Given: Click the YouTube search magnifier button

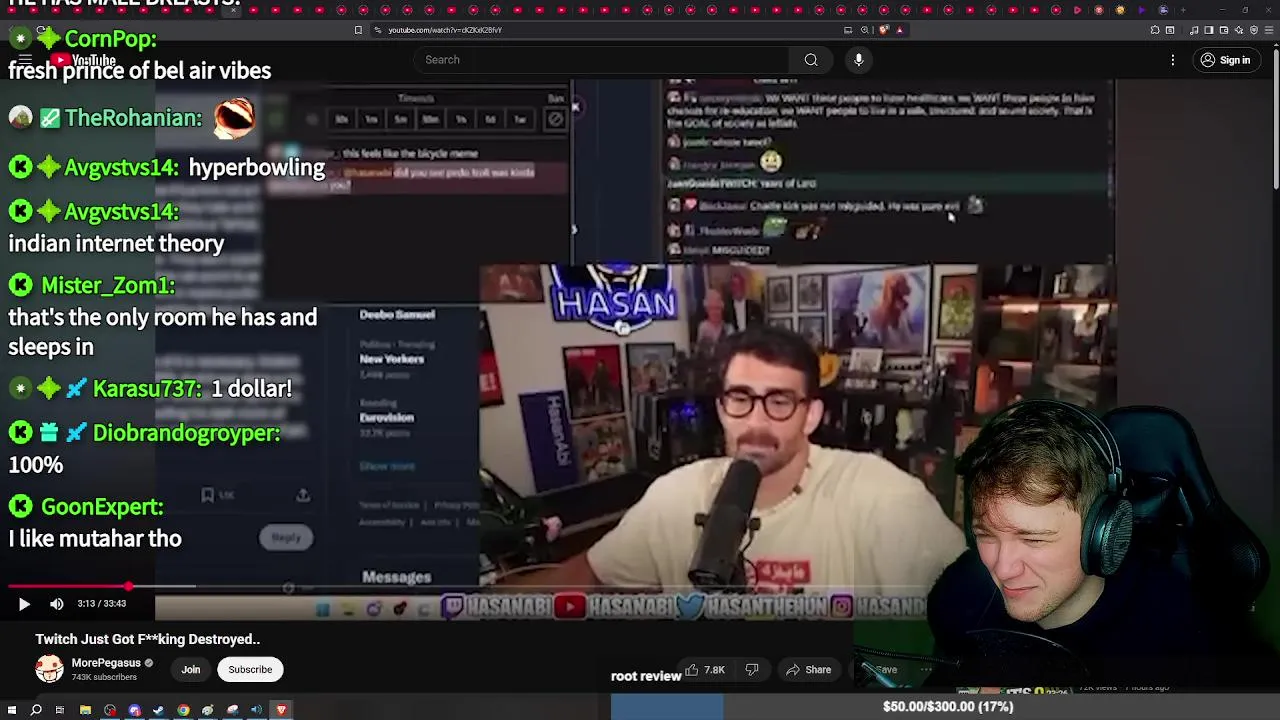Looking at the screenshot, I should click(811, 60).
